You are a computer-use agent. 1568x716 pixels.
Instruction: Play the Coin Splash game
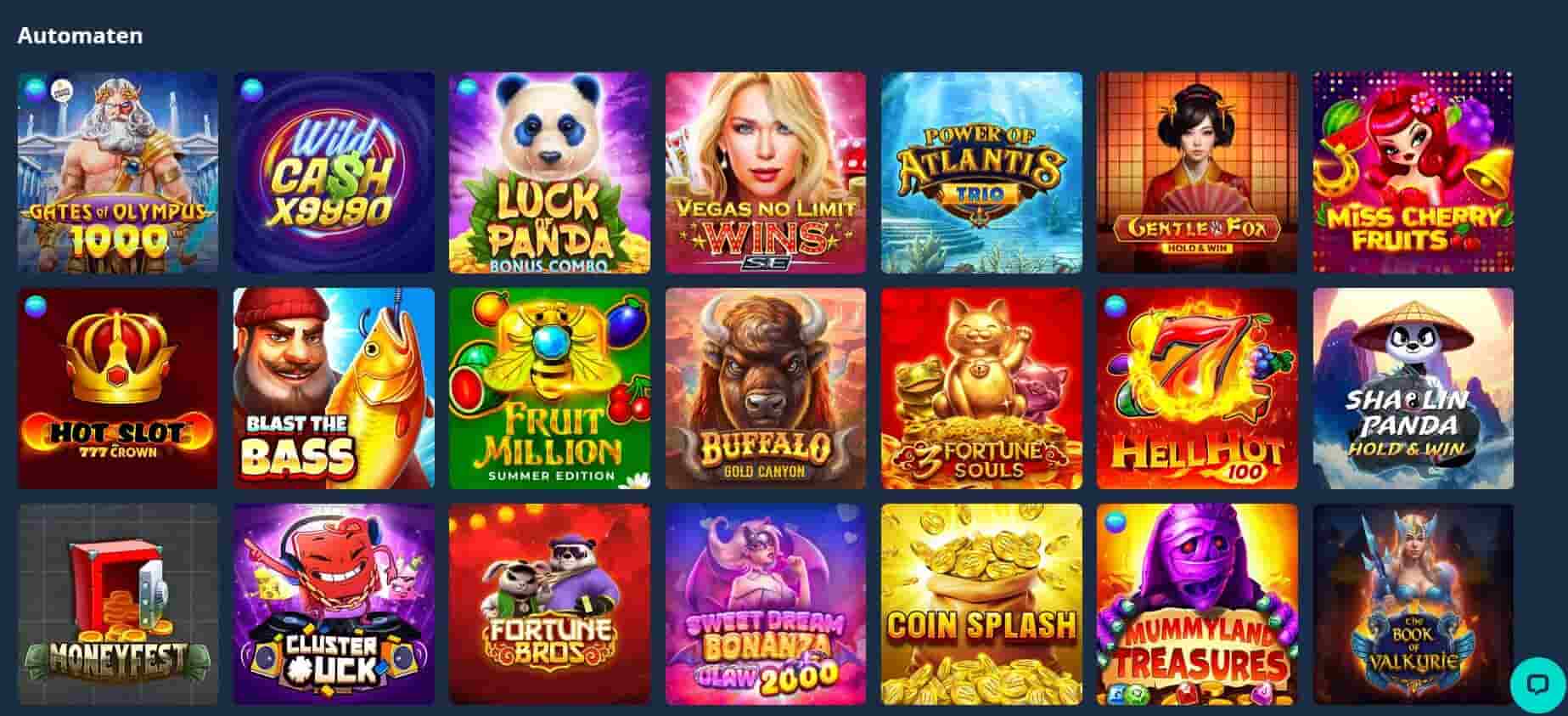click(x=981, y=605)
